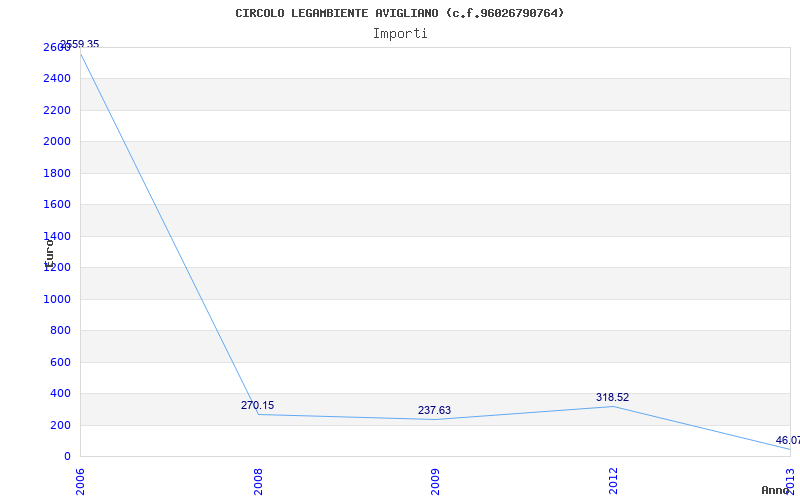Click y-axis value 400
Viewport: 800px width, 500px height.
(60, 394)
